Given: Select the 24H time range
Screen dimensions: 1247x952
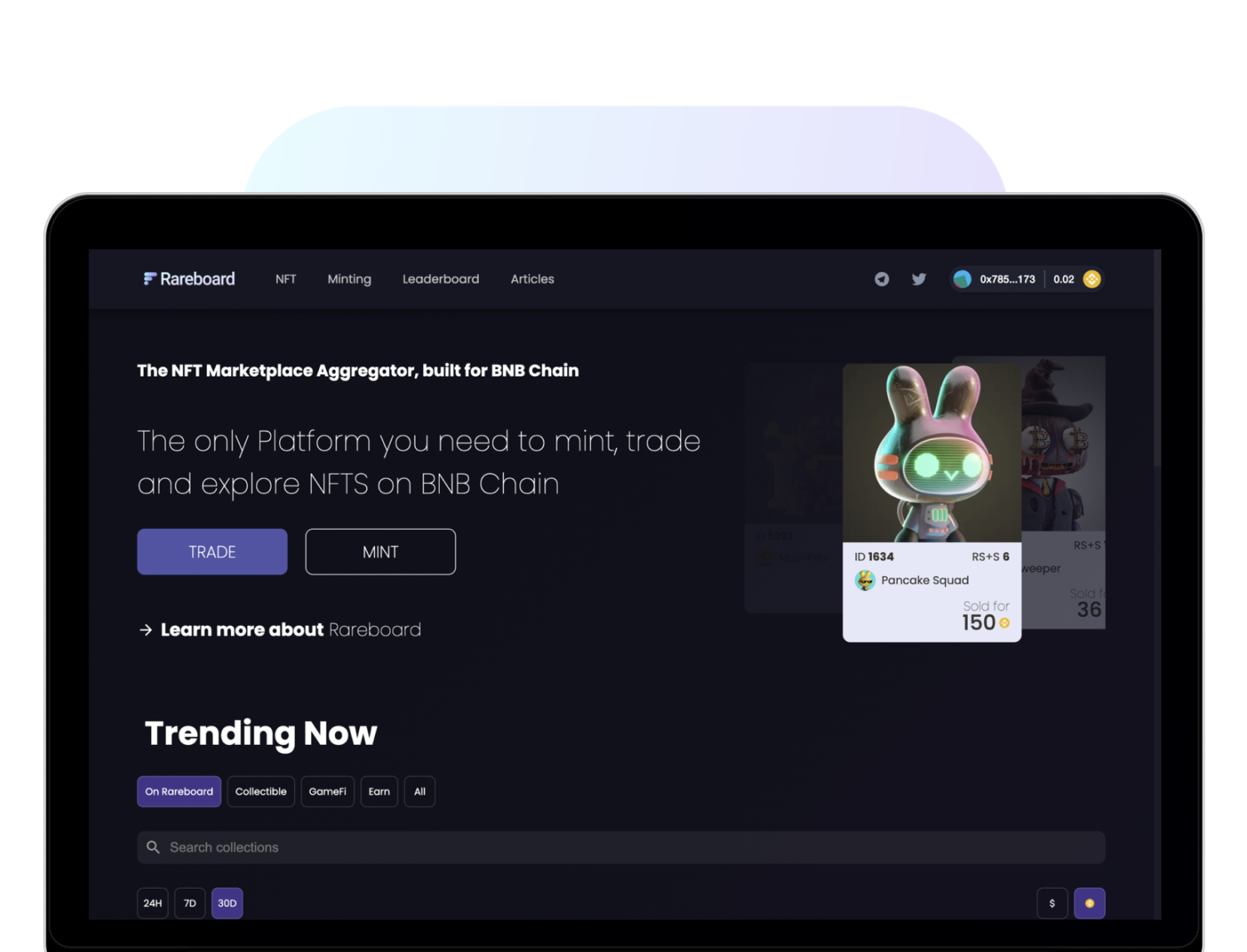Looking at the screenshot, I should pyautogui.click(x=153, y=903).
